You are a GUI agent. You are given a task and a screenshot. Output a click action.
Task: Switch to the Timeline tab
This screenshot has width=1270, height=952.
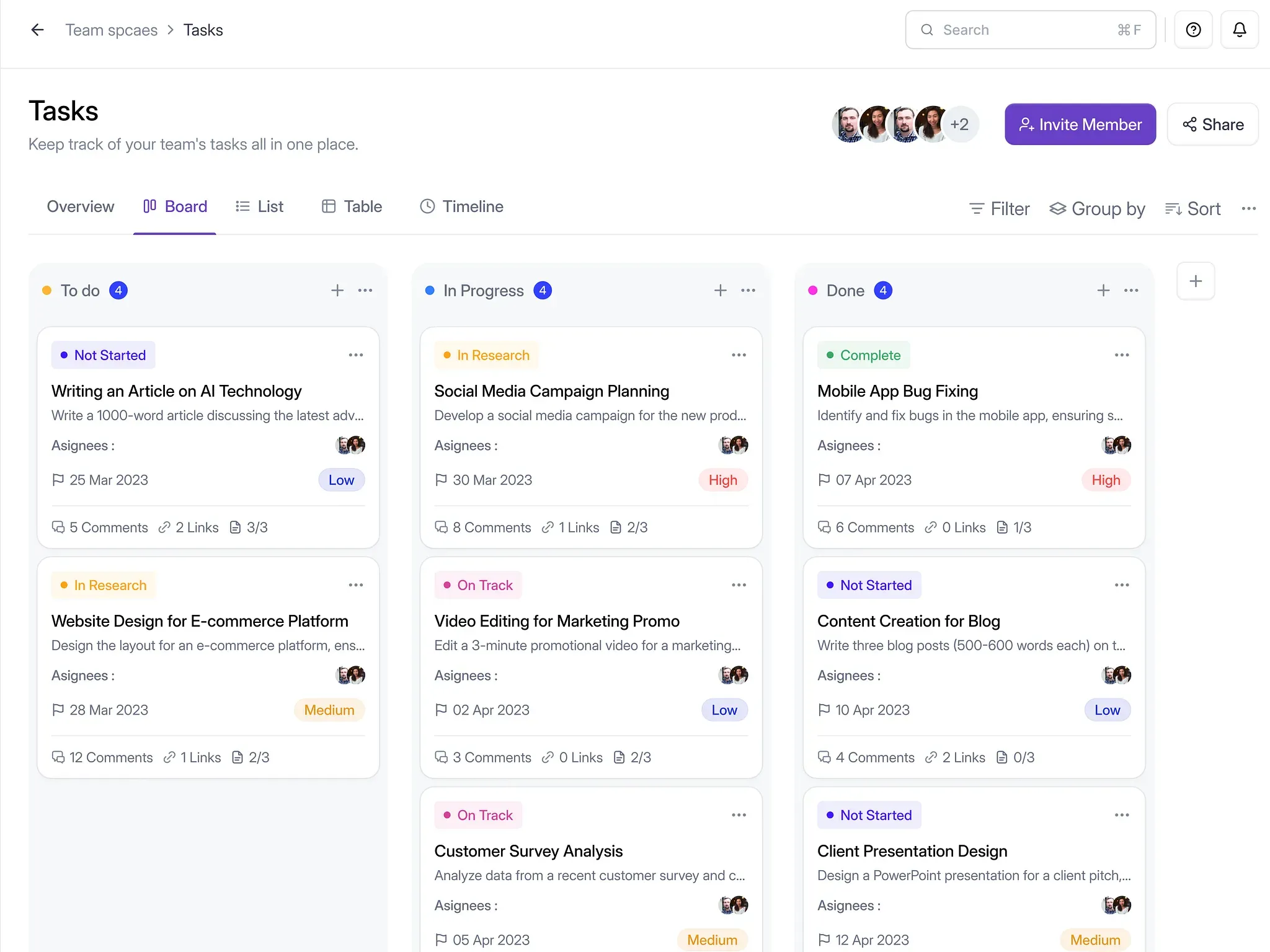click(x=462, y=207)
